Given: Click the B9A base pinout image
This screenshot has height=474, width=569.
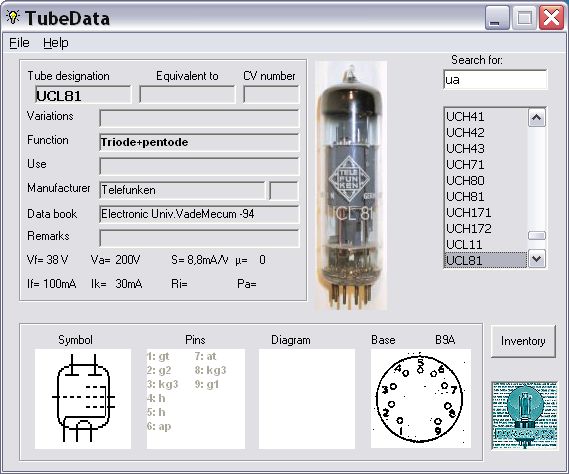Looking at the screenshot, I should 421,399.
